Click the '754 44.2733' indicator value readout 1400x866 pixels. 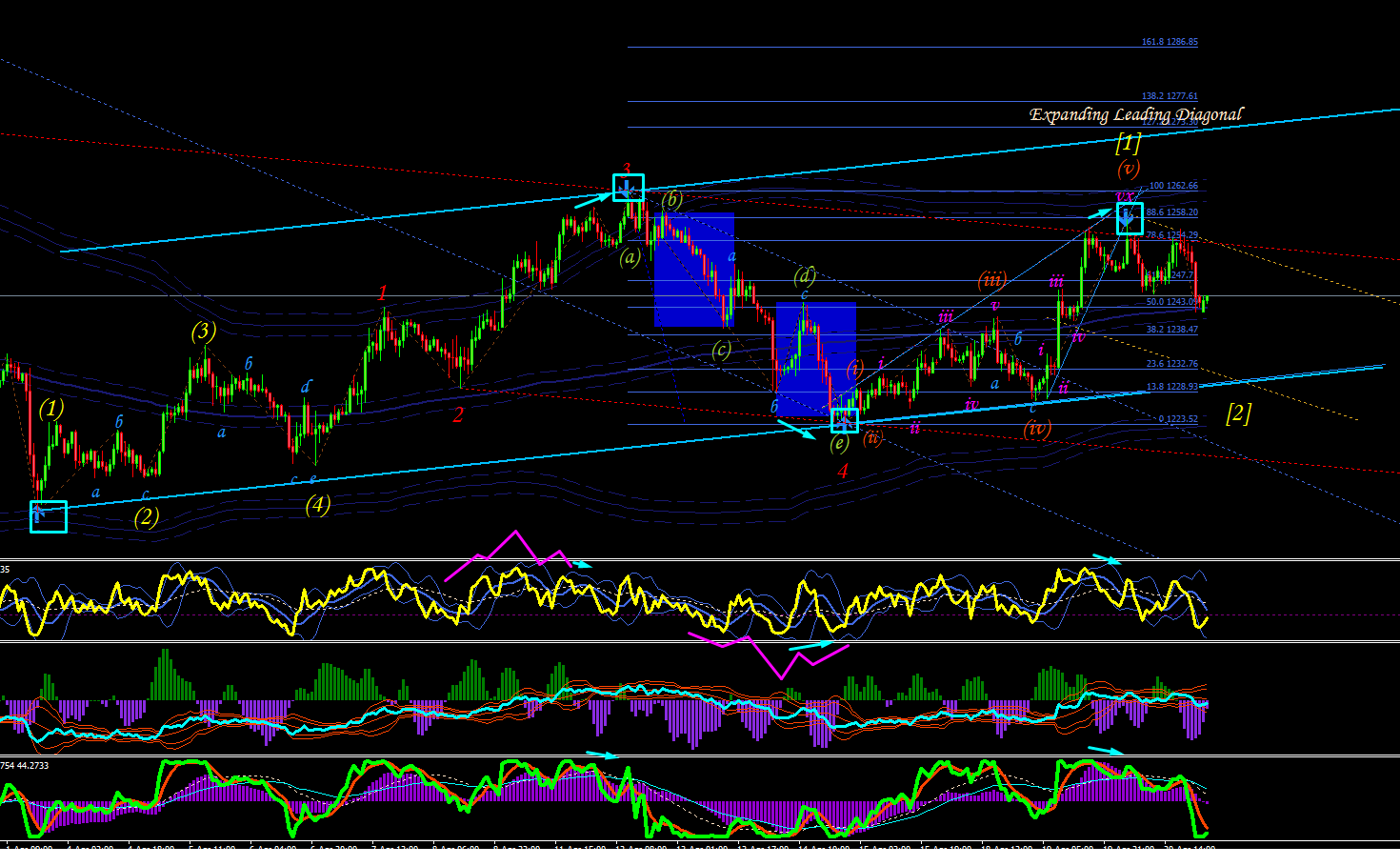[x=25, y=765]
